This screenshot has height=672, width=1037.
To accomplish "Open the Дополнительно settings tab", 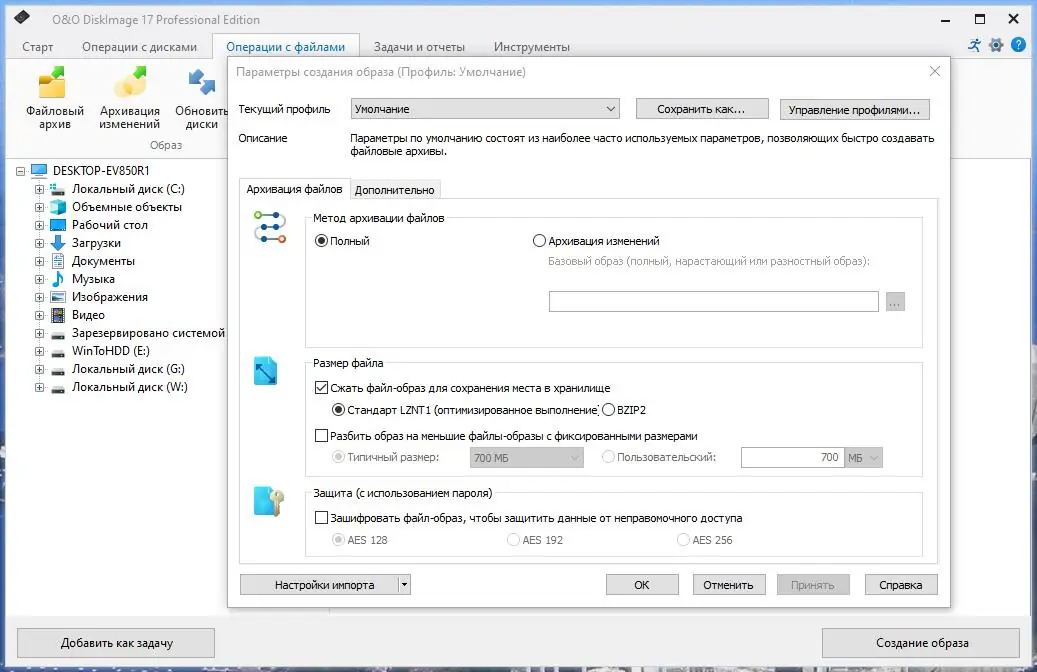I will [395, 190].
